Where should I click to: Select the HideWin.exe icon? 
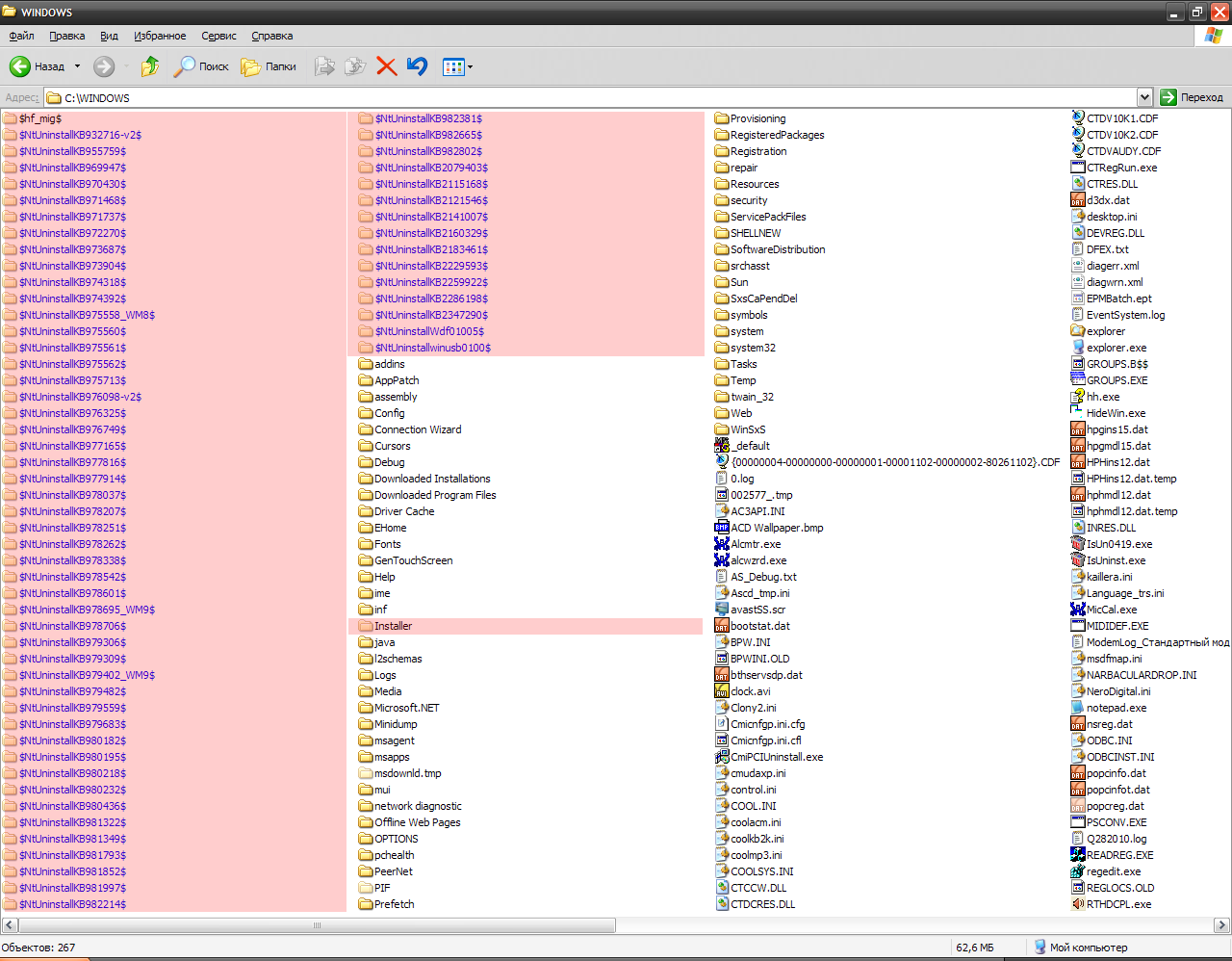(1078, 413)
